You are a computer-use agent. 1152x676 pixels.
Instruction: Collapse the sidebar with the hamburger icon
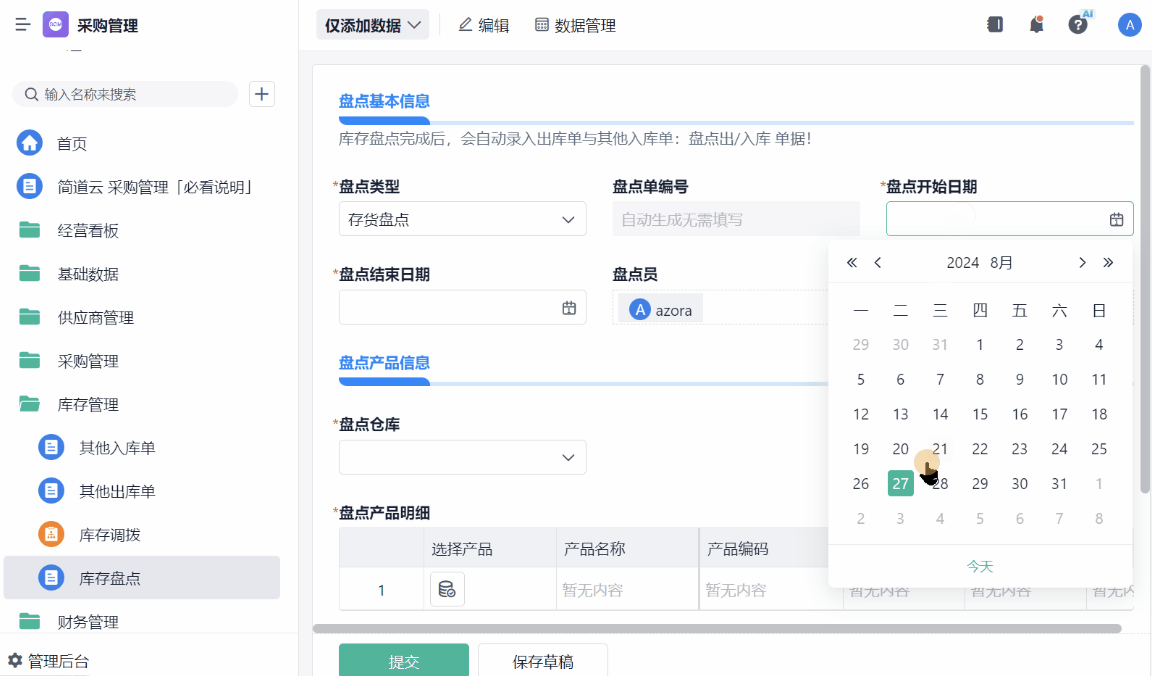coord(23,25)
